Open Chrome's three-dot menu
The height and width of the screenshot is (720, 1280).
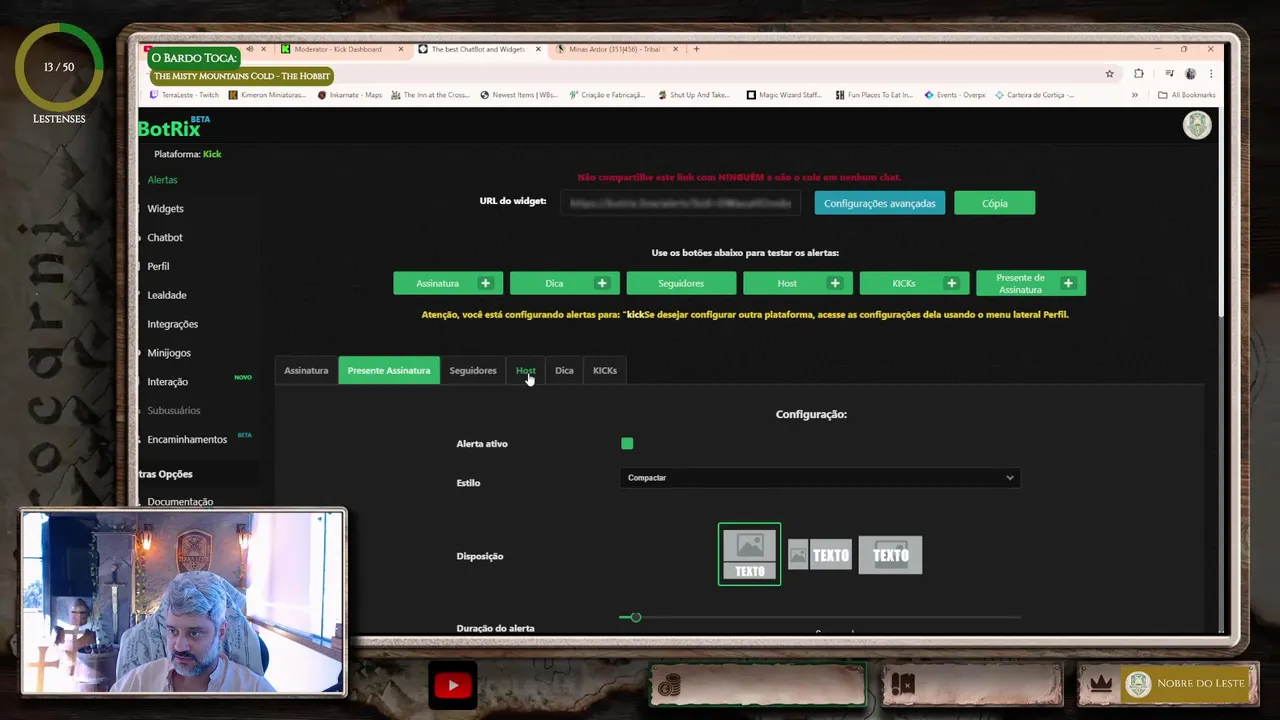(x=1211, y=73)
